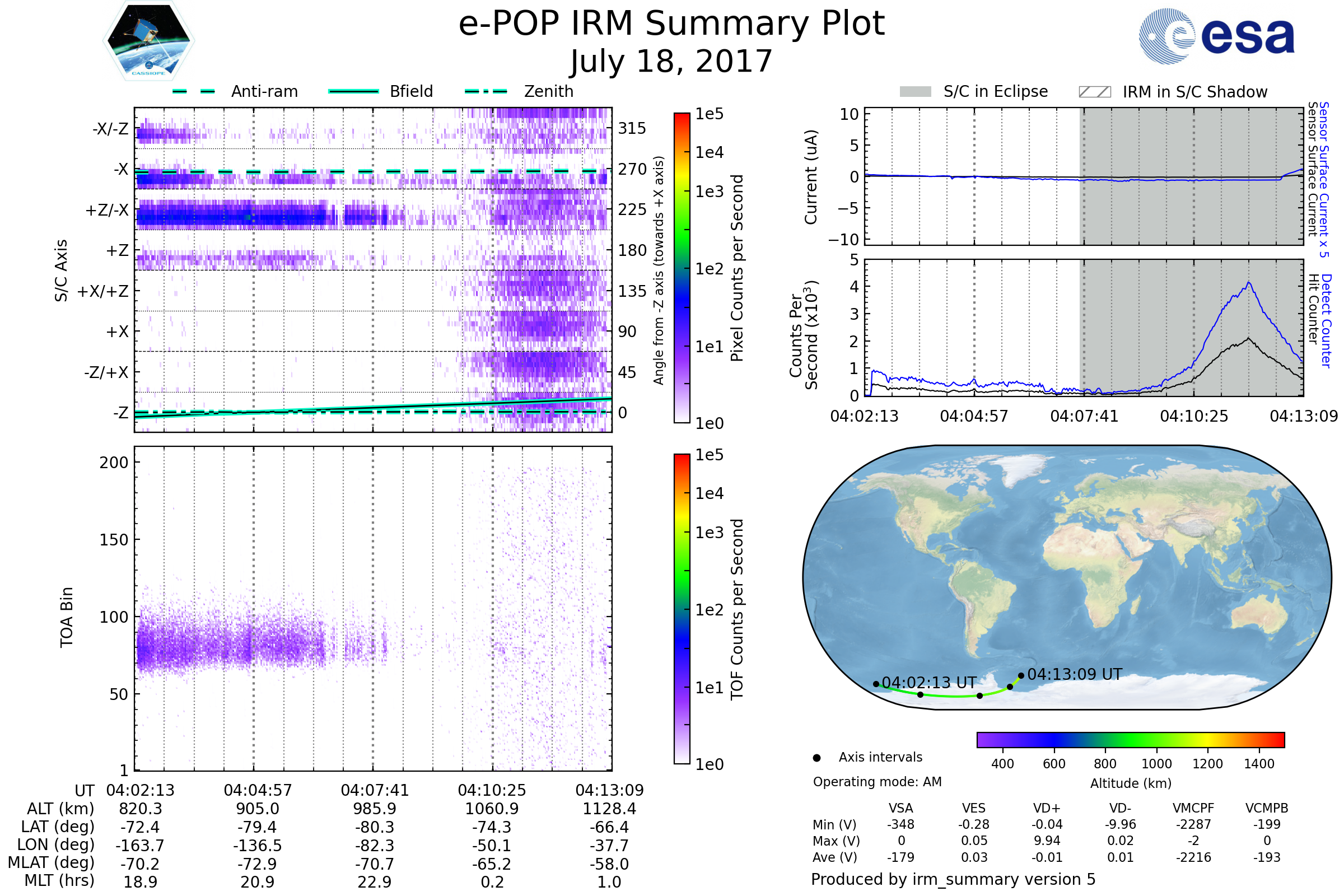Click the CASSIOPE satellite mission logo

148,41
